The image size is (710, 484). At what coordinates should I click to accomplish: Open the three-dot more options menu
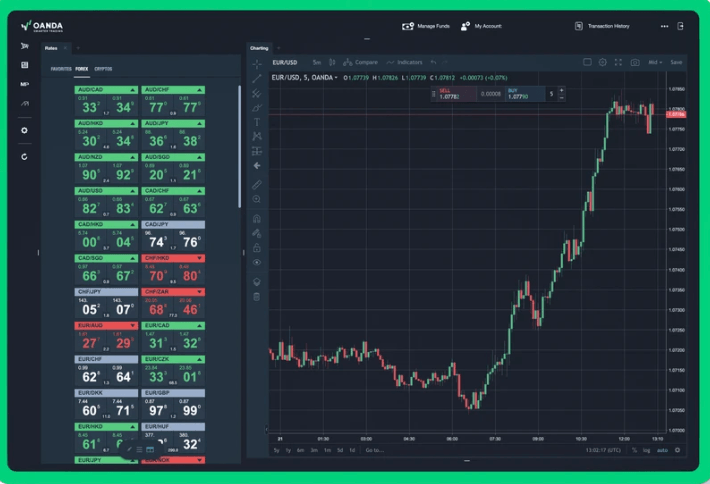(x=664, y=26)
